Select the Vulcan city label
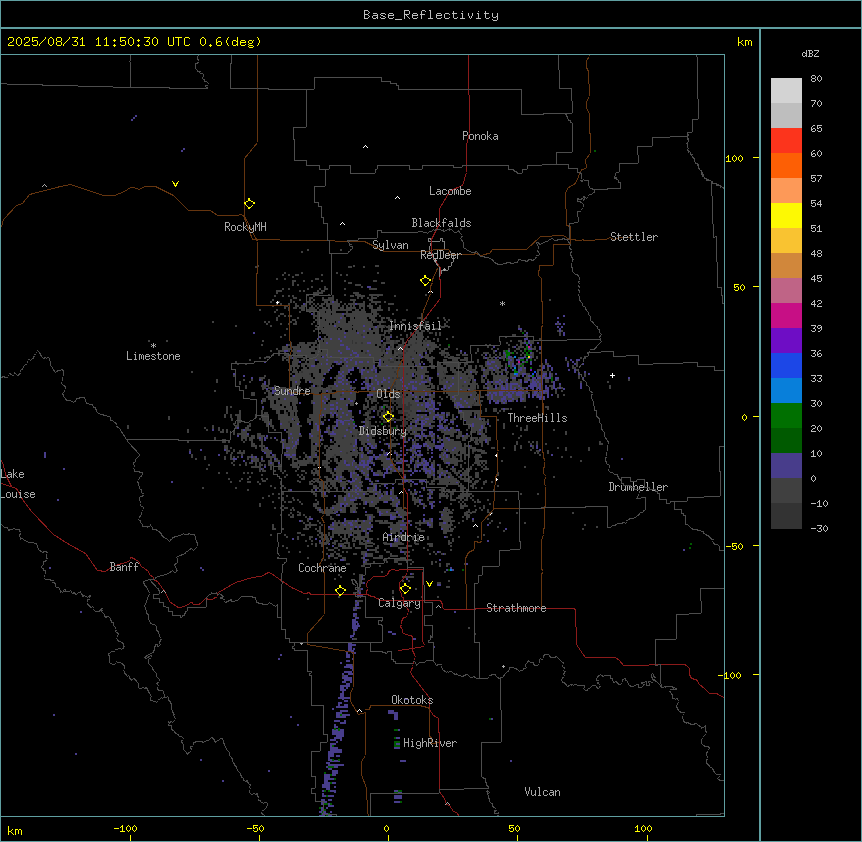 pos(543,792)
